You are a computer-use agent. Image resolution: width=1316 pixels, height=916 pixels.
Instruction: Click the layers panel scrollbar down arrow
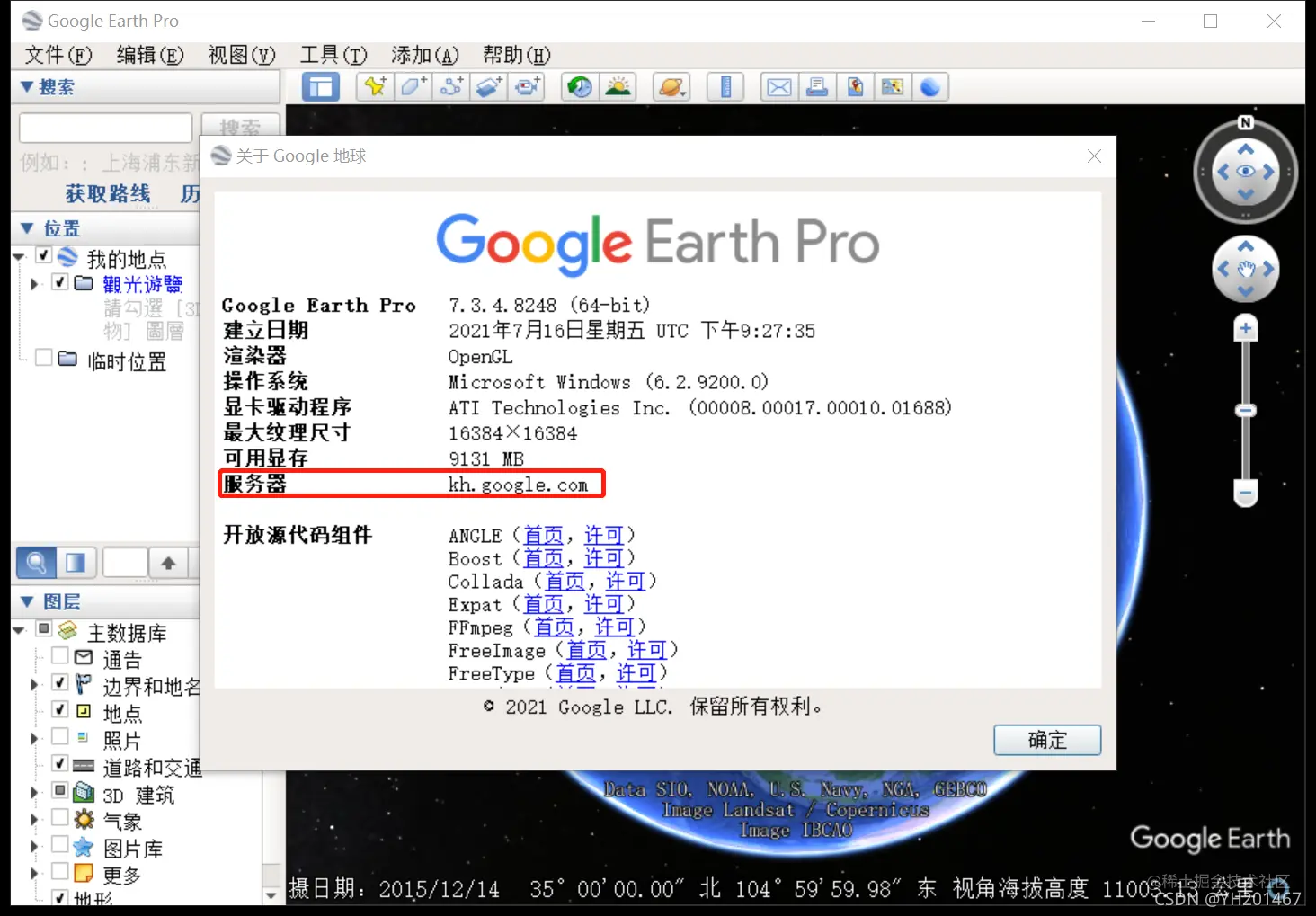(271, 895)
